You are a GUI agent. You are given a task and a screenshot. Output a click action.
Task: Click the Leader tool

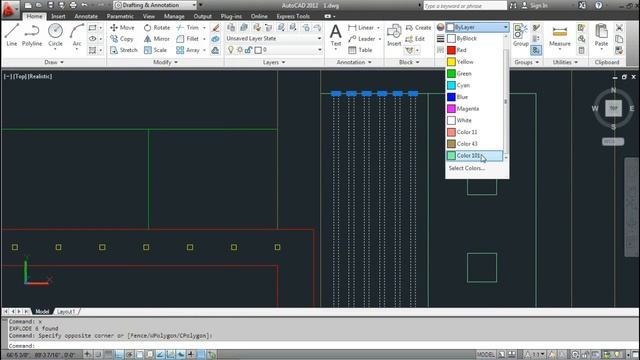[362, 39]
